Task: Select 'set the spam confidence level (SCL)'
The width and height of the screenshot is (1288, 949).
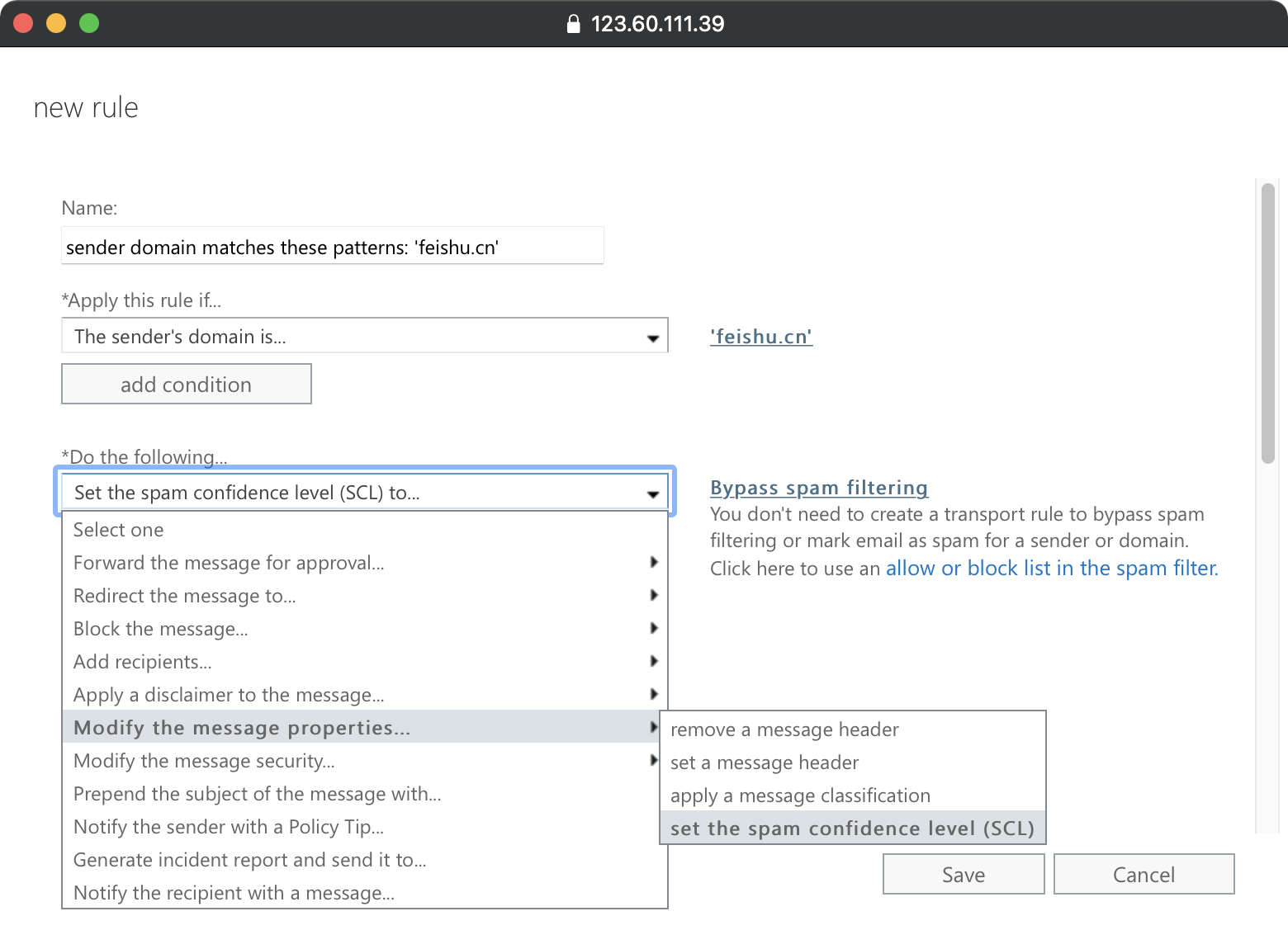Action: click(853, 828)
